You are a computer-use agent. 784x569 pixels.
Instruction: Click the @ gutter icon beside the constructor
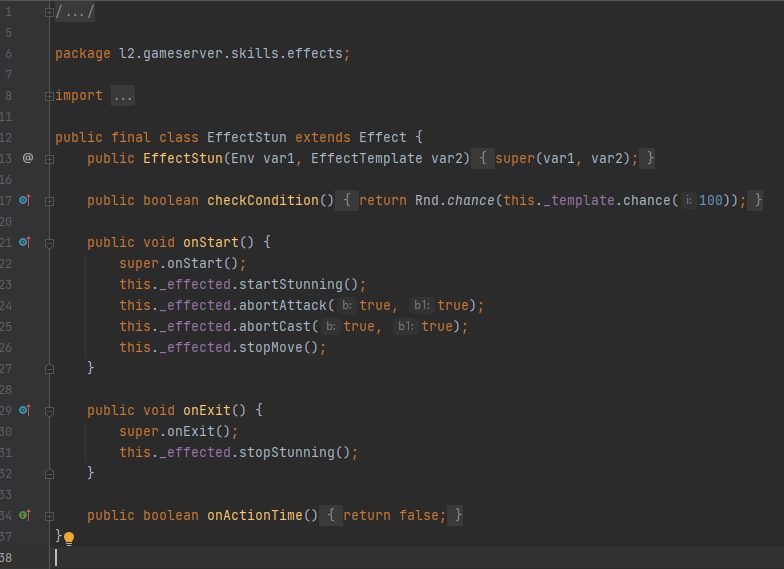click(x=28, y=158)
